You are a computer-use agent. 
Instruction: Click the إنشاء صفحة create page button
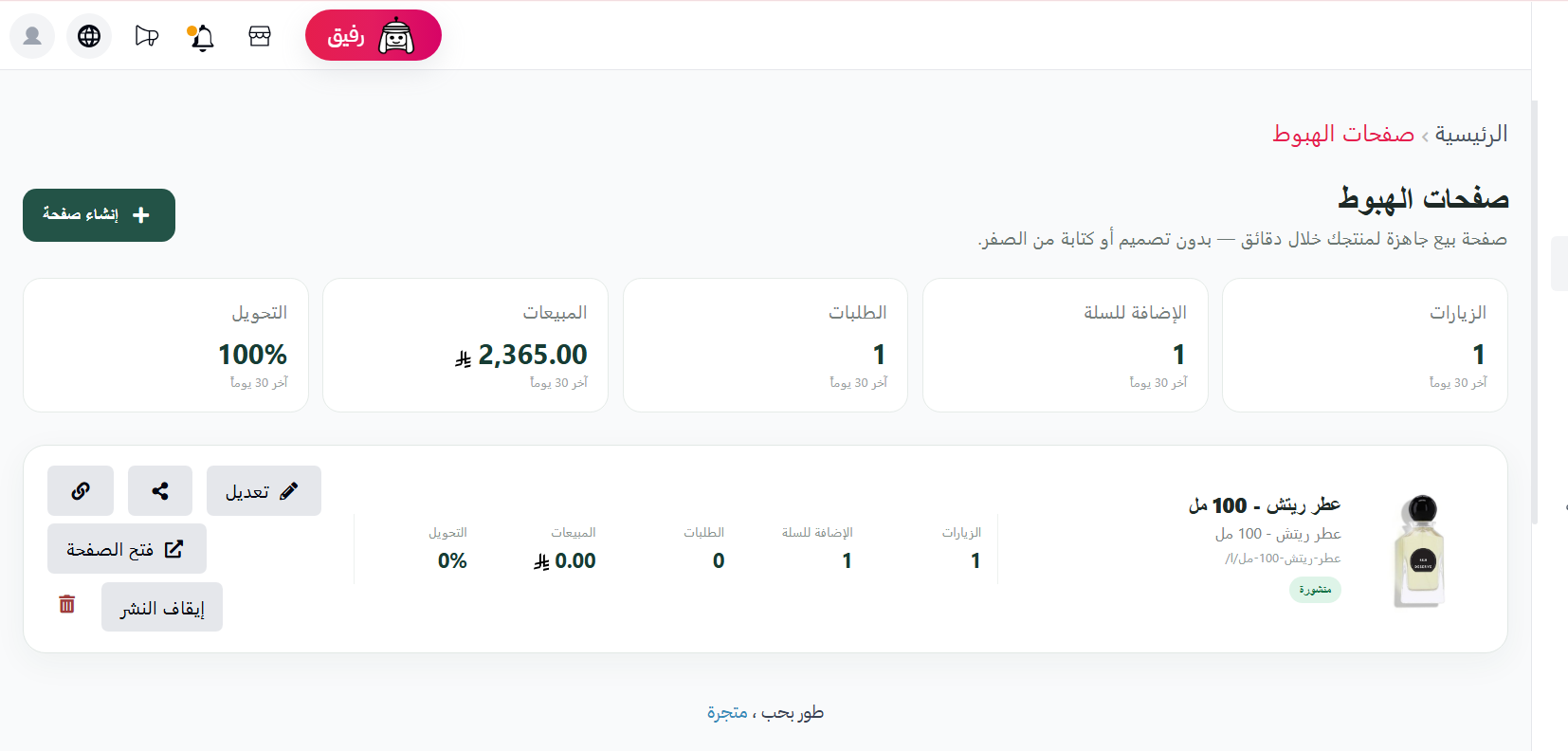click(99, 215)
